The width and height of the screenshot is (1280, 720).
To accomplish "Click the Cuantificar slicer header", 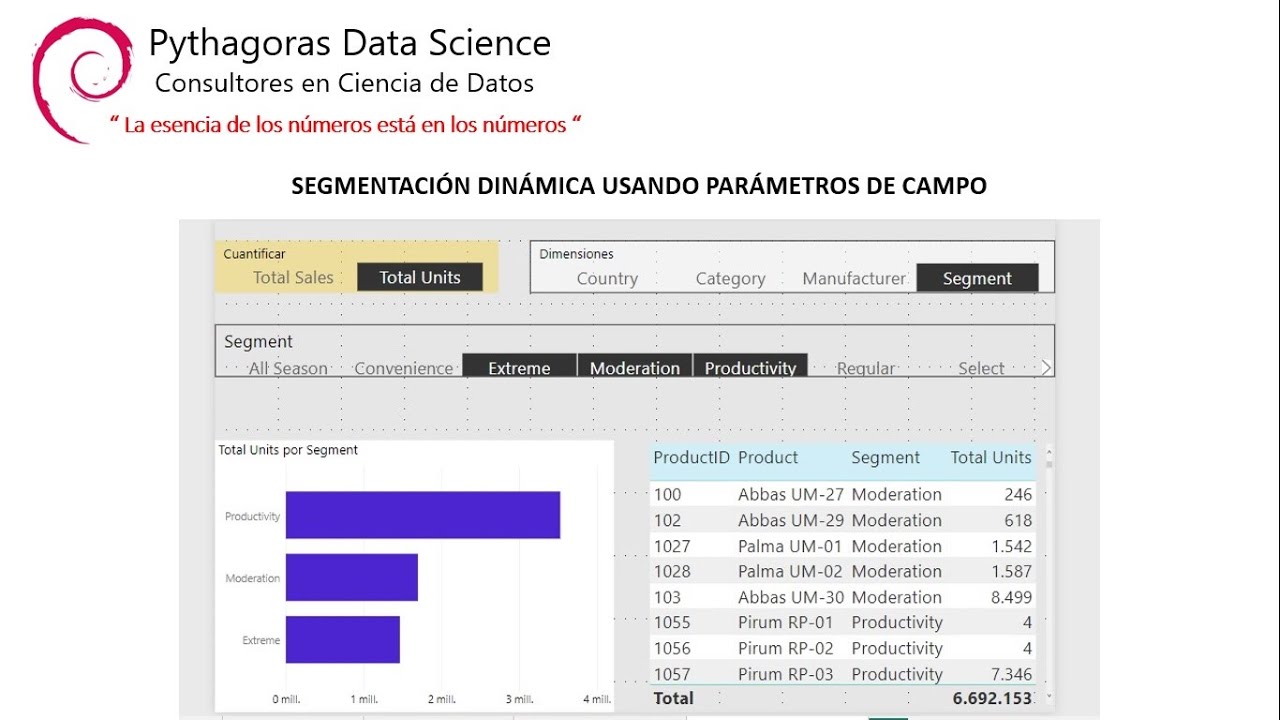I will coord(254,254).
